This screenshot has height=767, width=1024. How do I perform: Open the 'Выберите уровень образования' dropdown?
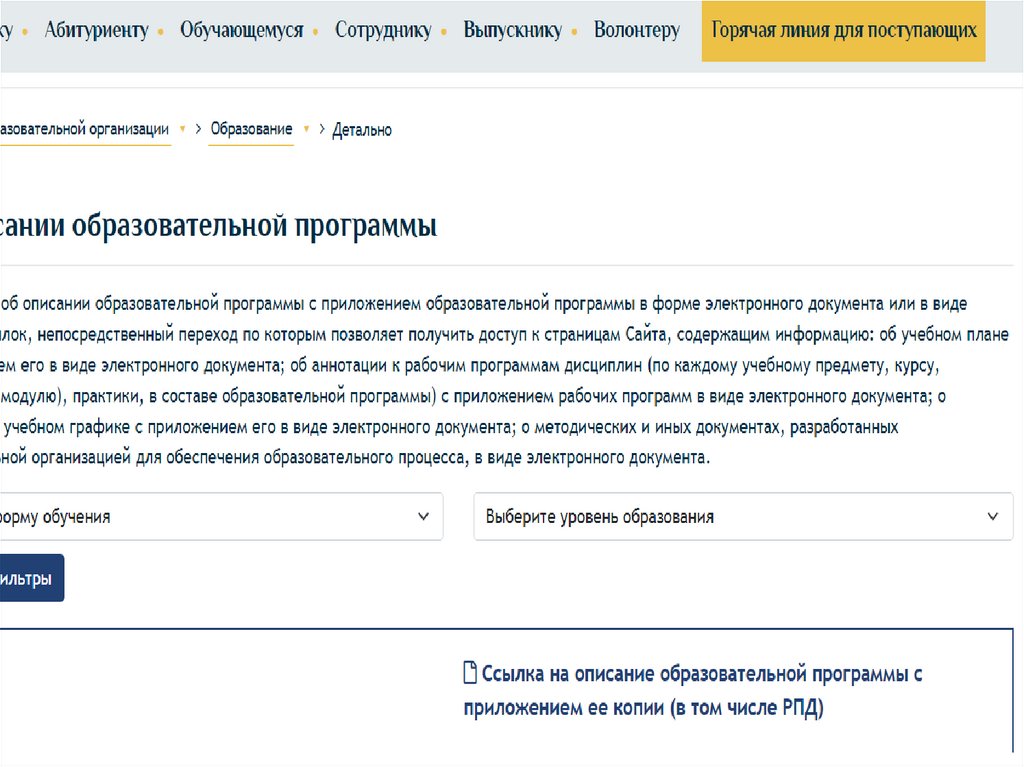coord(740,517)
